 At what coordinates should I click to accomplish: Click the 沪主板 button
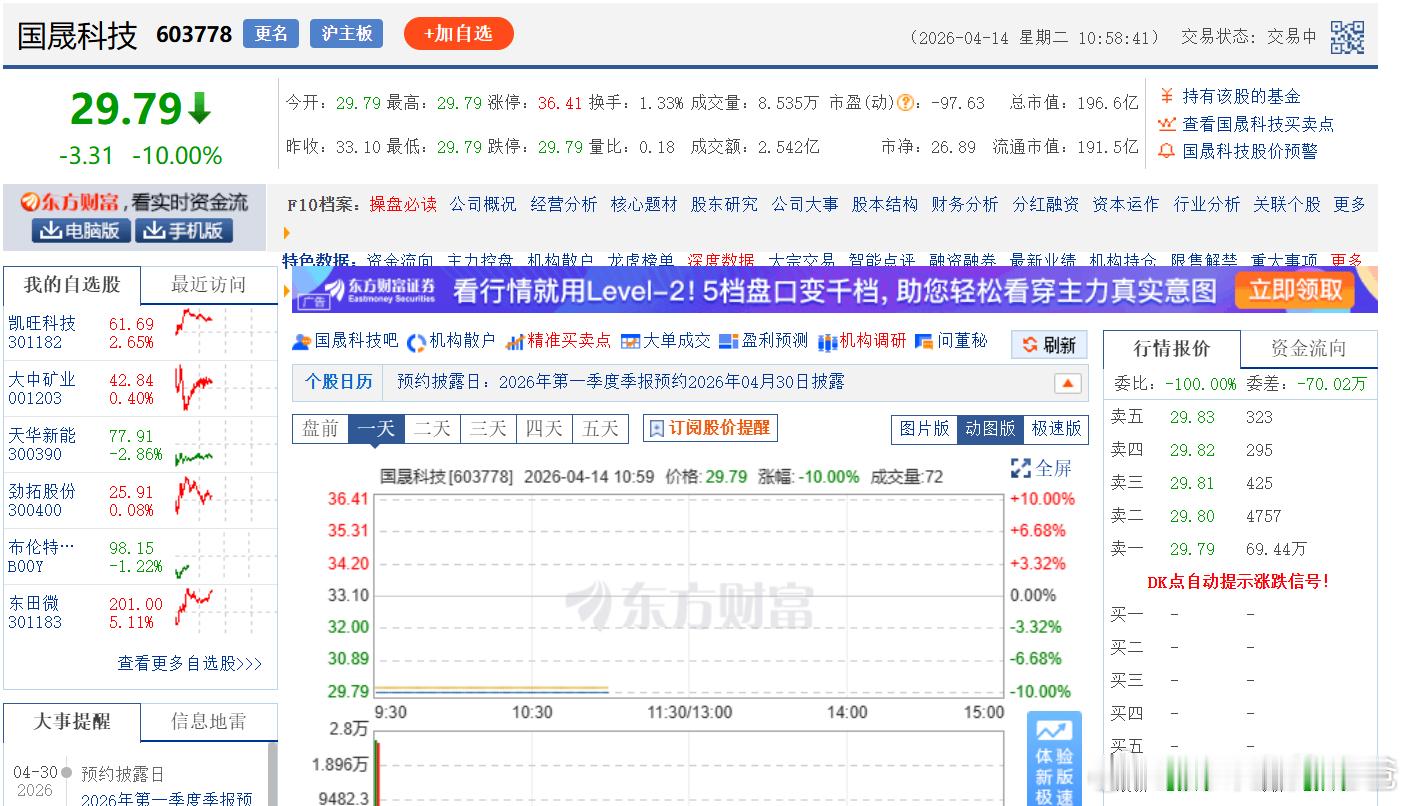(347, 34)
